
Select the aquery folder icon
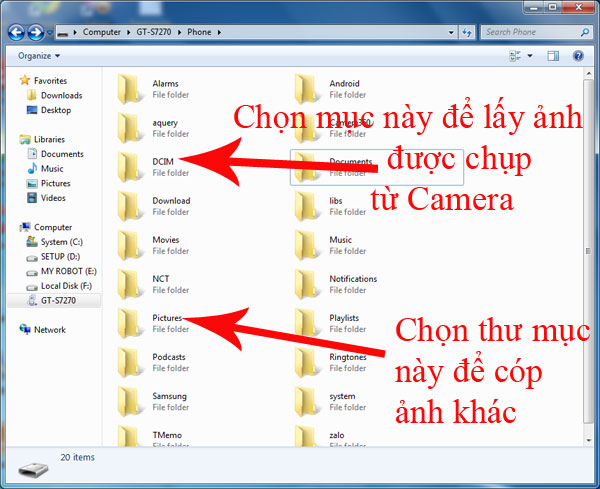(x=128, y=128)
